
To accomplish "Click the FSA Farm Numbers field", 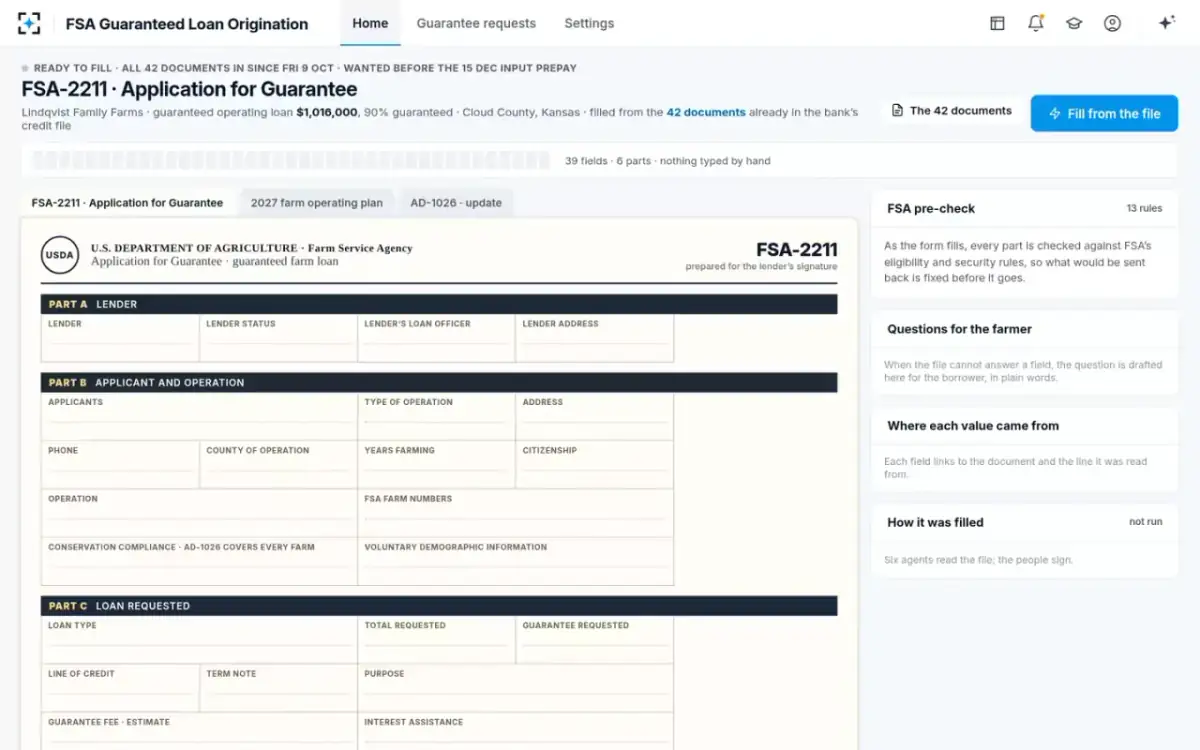I will pos(515,513).
